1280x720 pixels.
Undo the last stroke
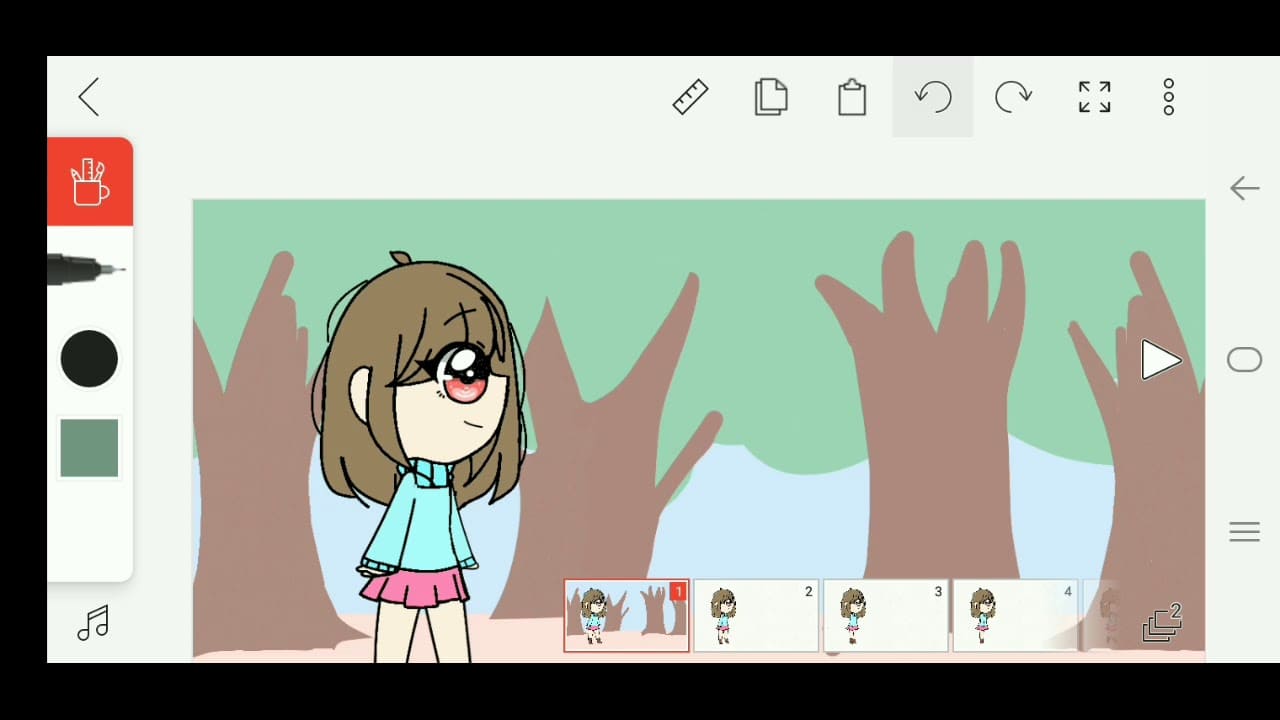(932, 97)
